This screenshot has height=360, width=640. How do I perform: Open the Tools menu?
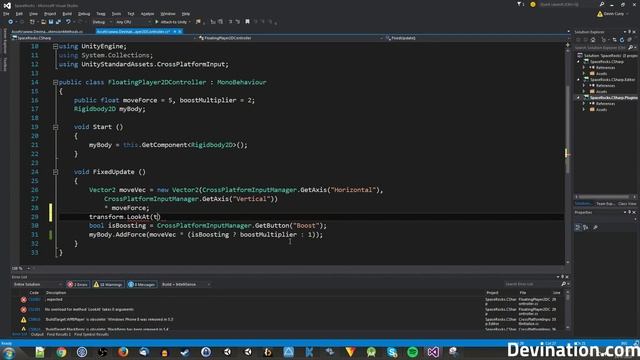(116, 13)
